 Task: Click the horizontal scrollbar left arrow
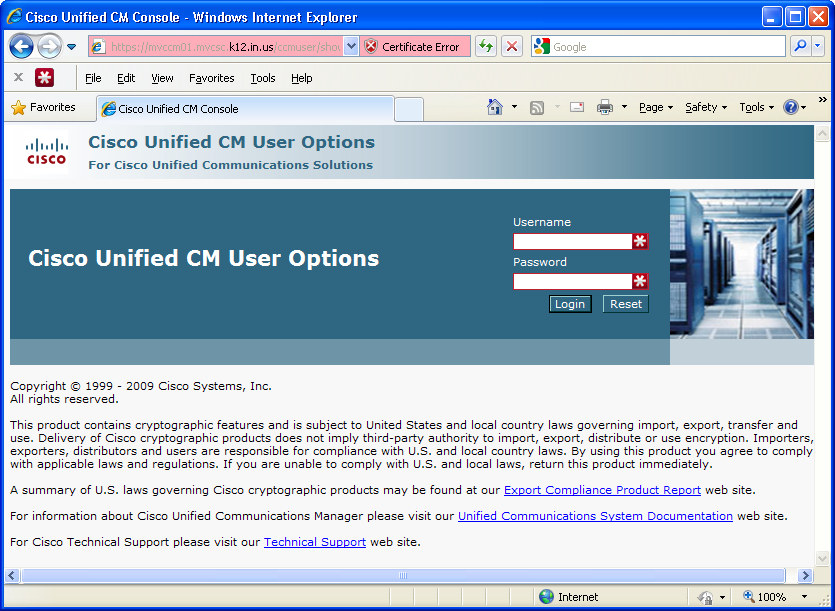[x=13, y=575]
